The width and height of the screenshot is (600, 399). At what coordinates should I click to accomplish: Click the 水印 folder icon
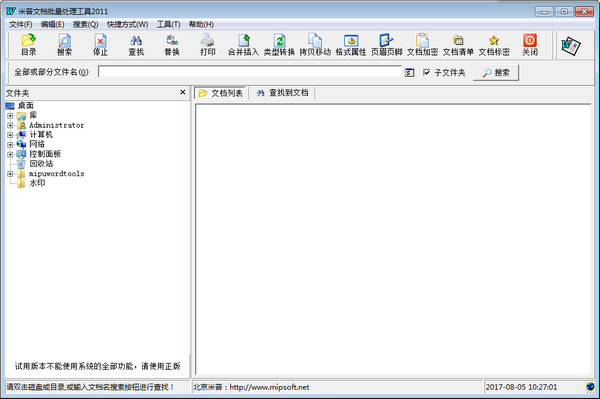pos(21,183)
